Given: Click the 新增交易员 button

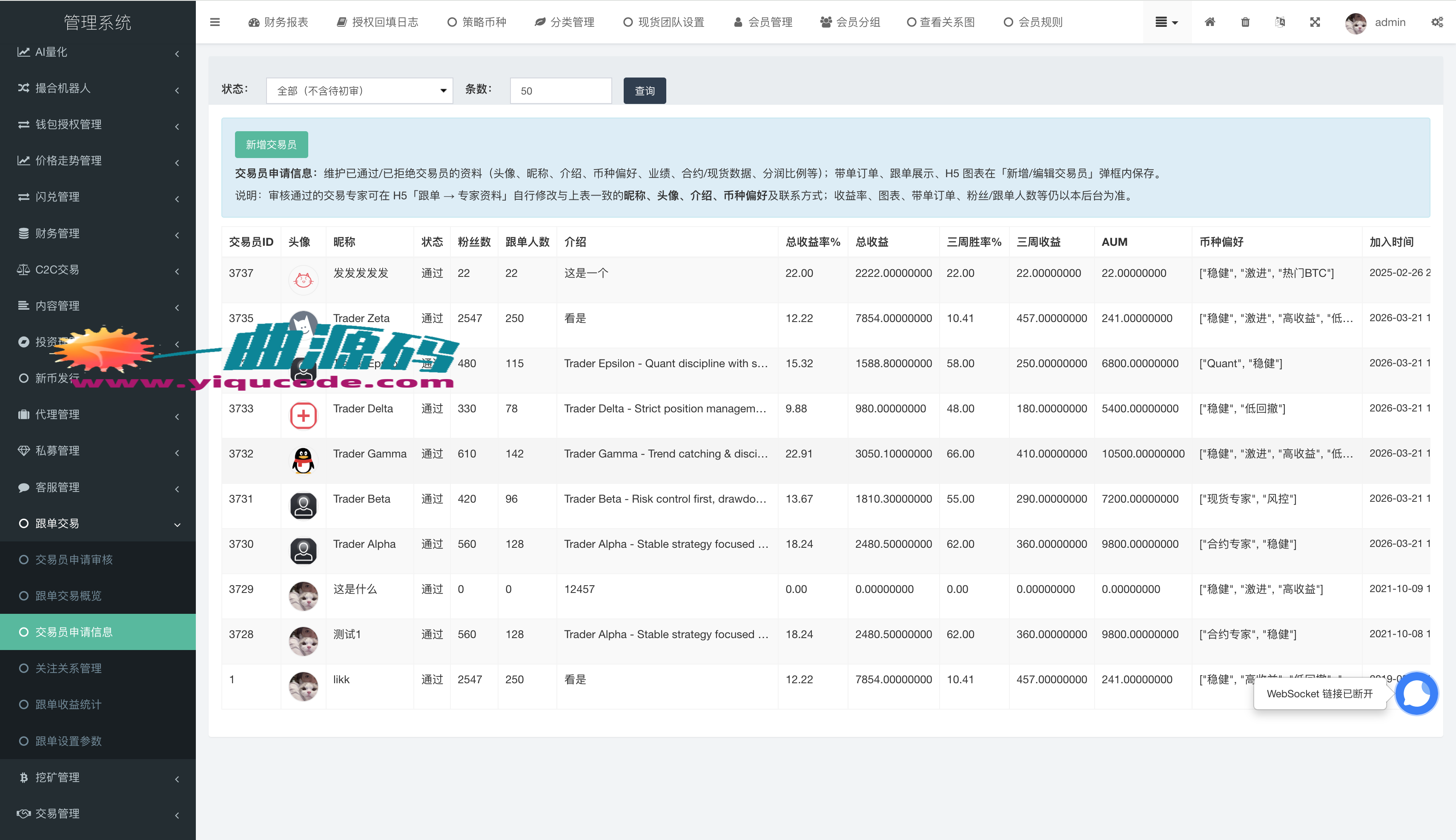Looking at the screenshot, I should click(271, 144).
